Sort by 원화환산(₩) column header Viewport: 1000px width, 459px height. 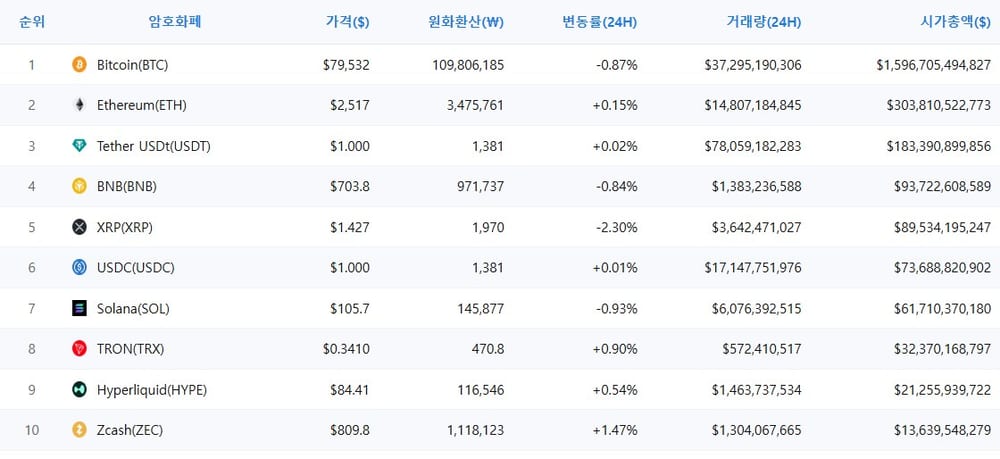point(466,22)
